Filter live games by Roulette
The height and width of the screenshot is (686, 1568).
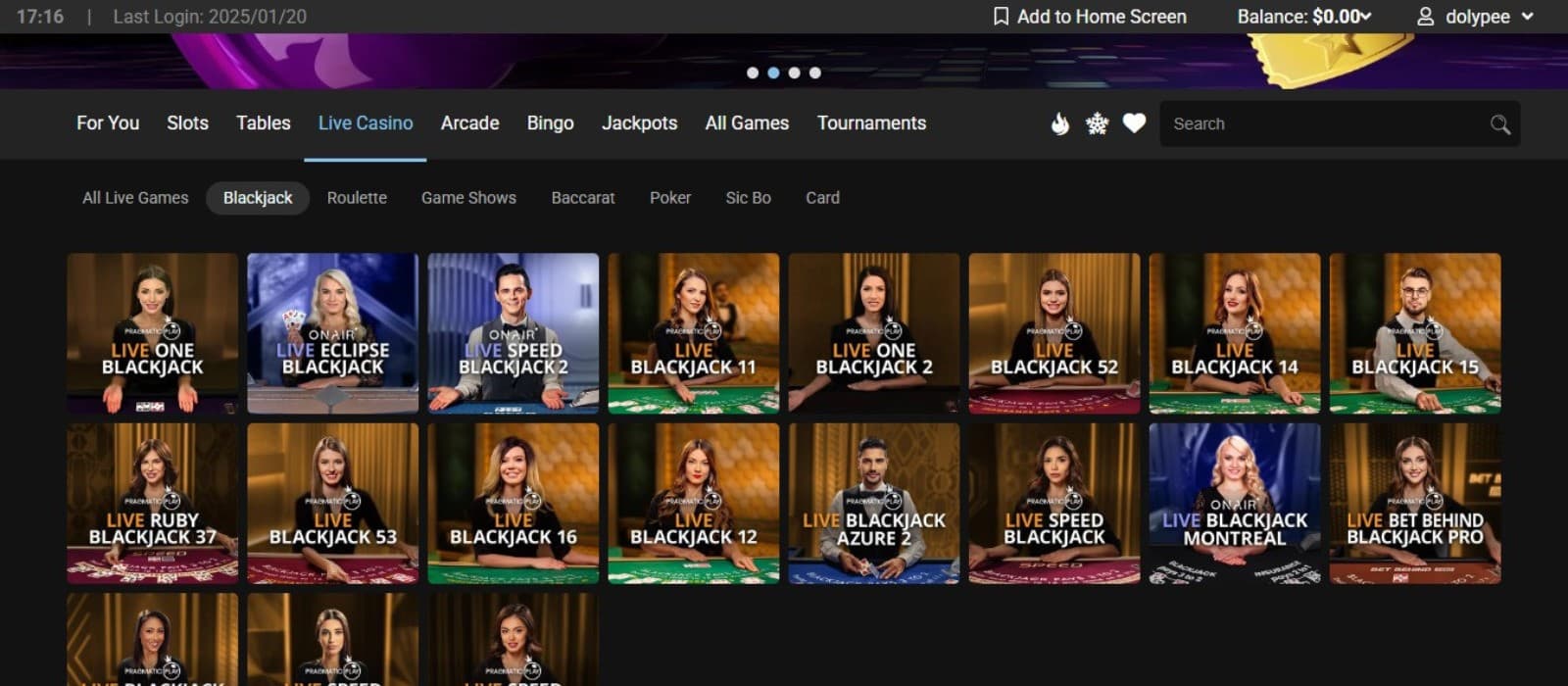[x=357, y=198]
